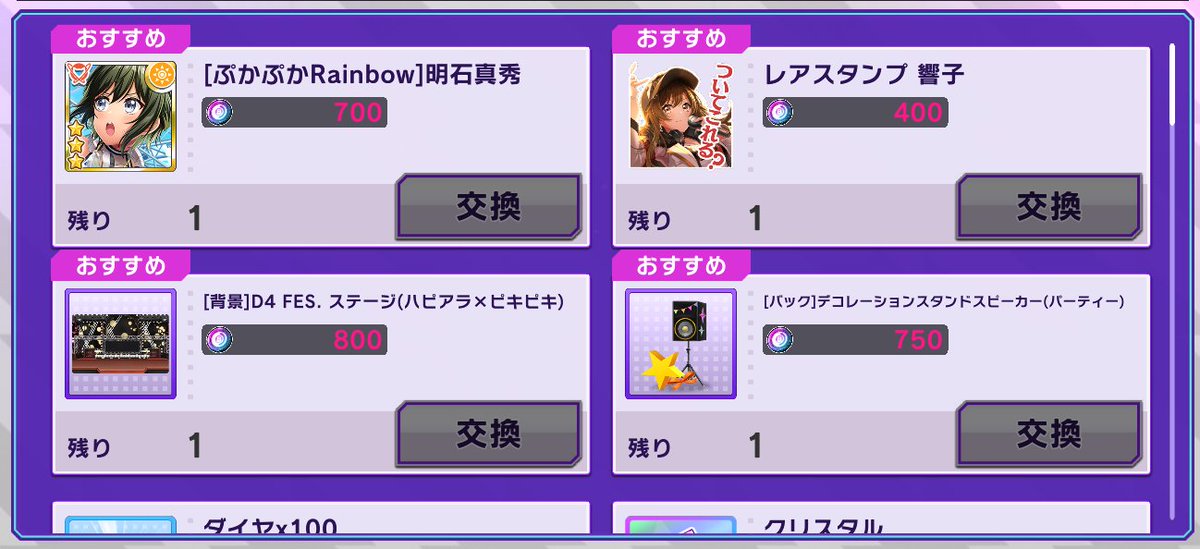Click the star rarity icons on card

click(74, 145)
